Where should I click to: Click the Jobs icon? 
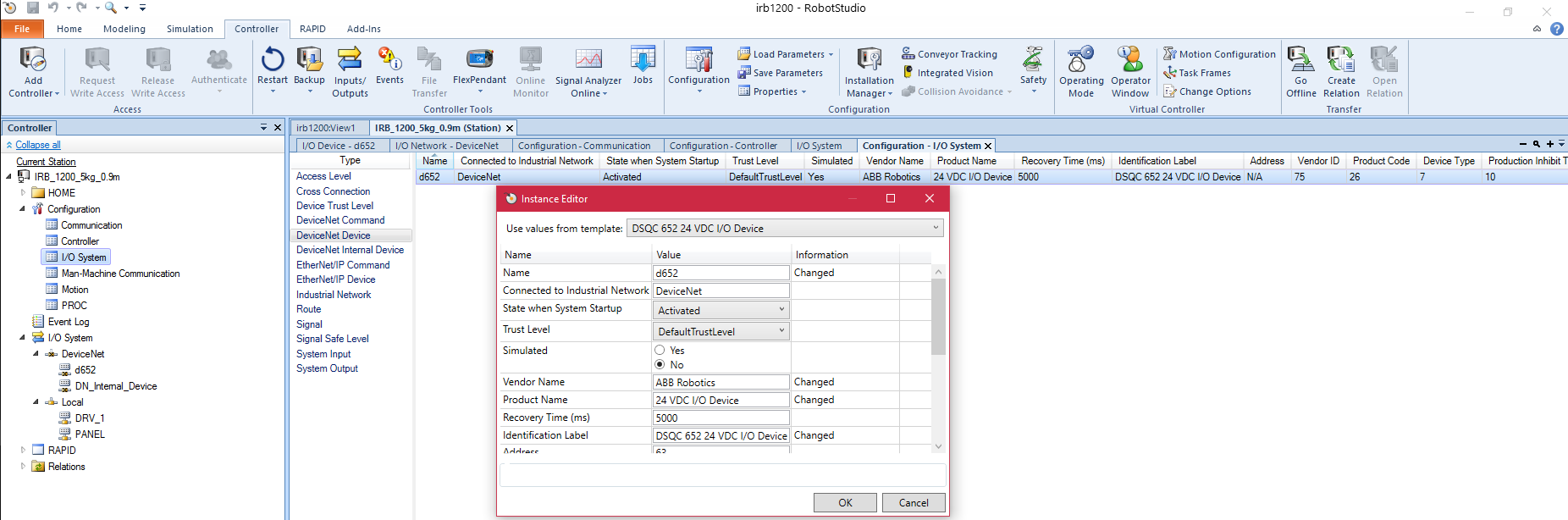(x=643, y=60)
